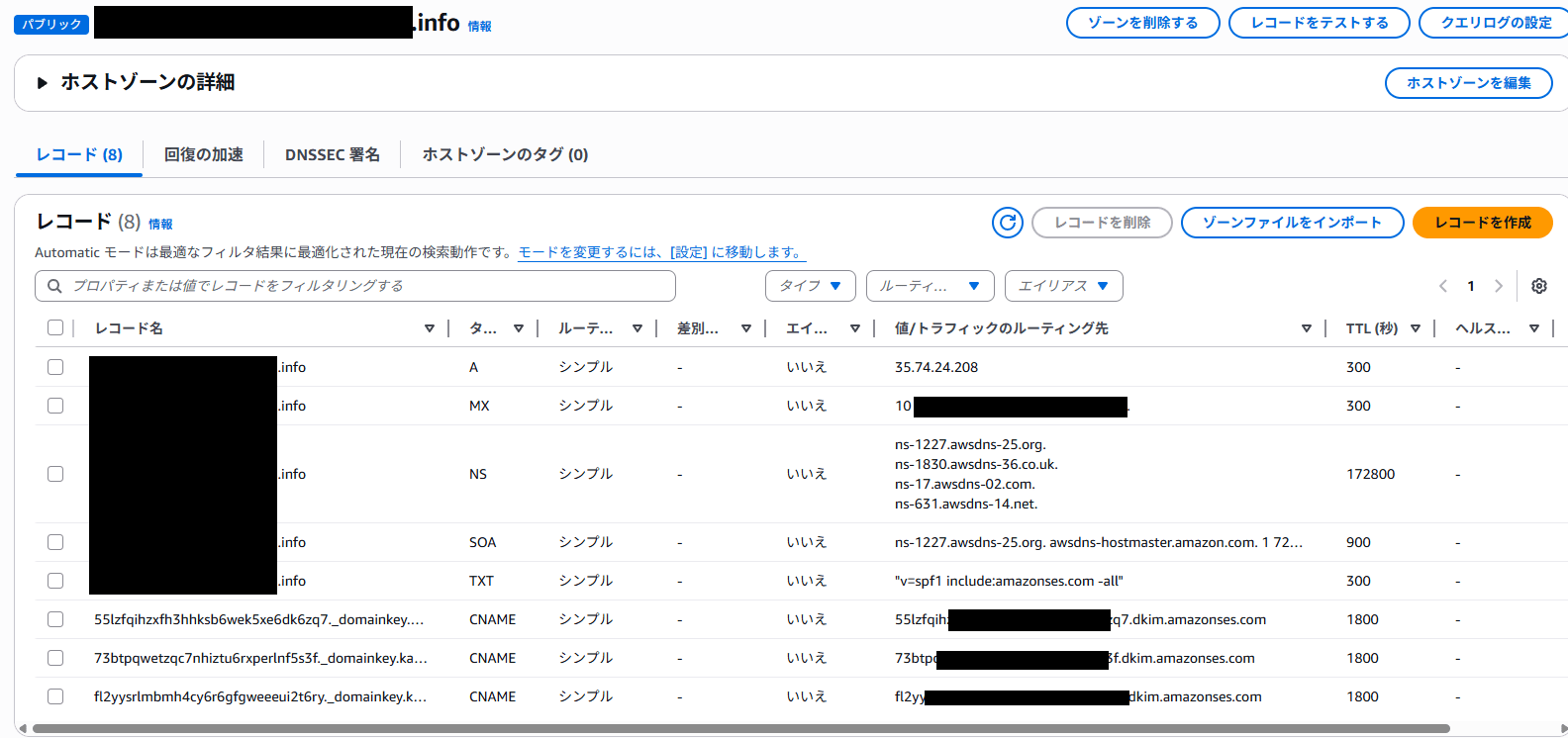This screenshot has height=738, width=1568.
Task: Select the checkbox for the MX record
Action: point(55,406)
